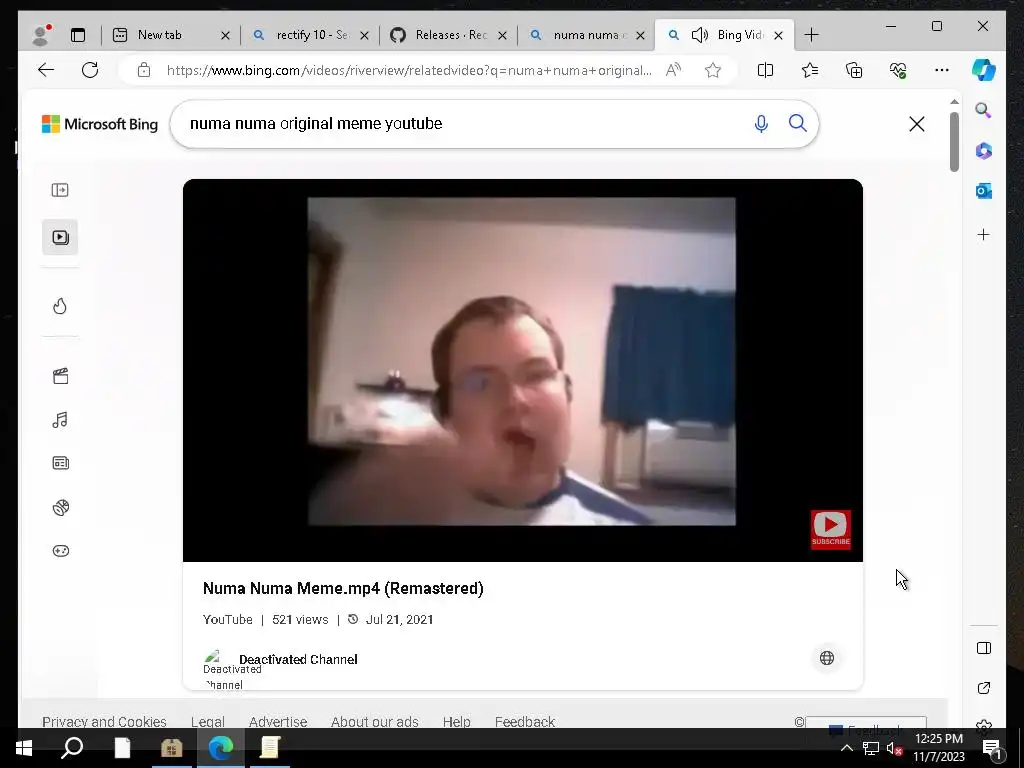Open the Microsoft 365 sidebar app
1024x768 pixels.
click(x=984, y=151)
